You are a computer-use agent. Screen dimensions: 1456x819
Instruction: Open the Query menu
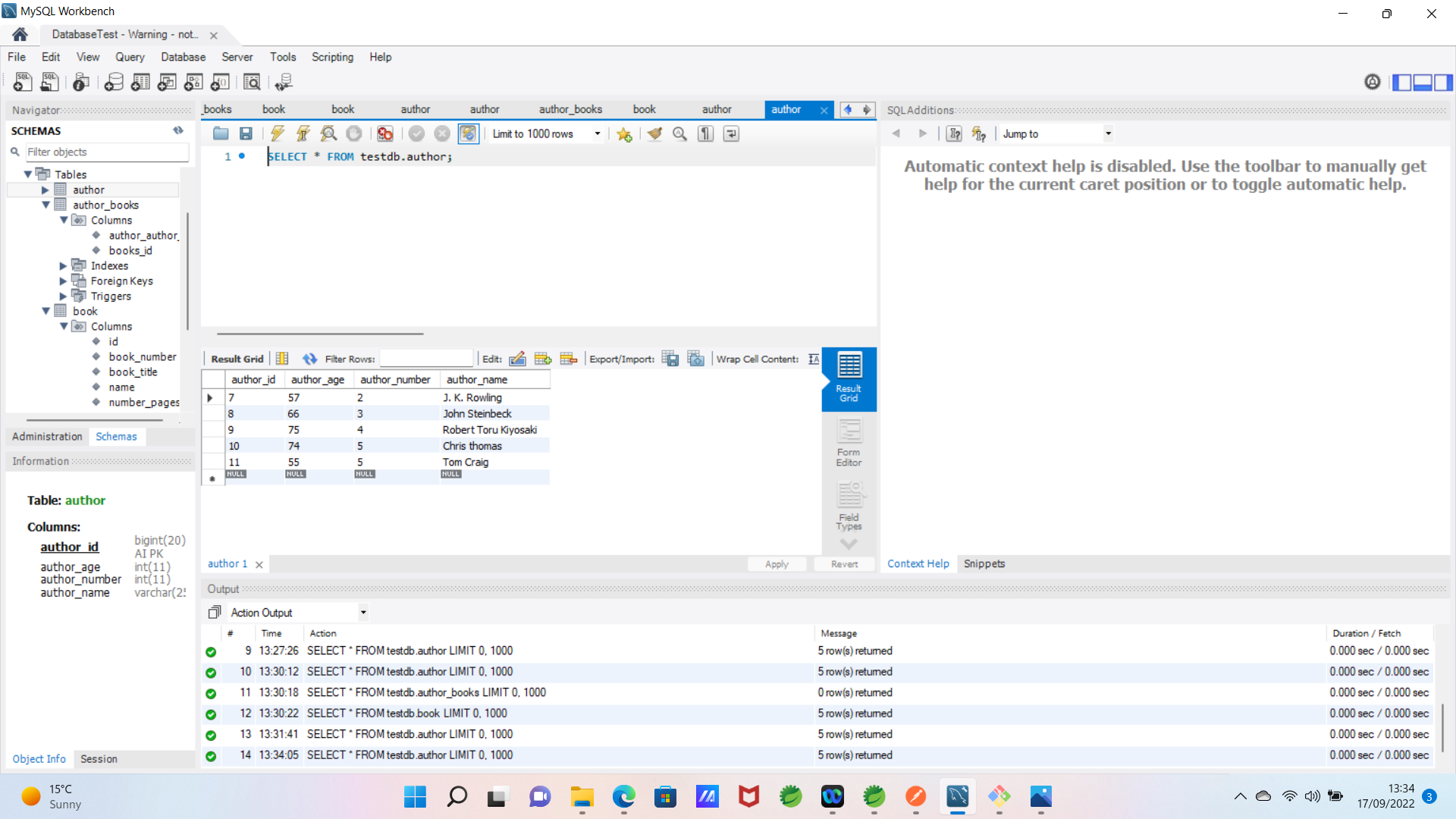(130, 57)
